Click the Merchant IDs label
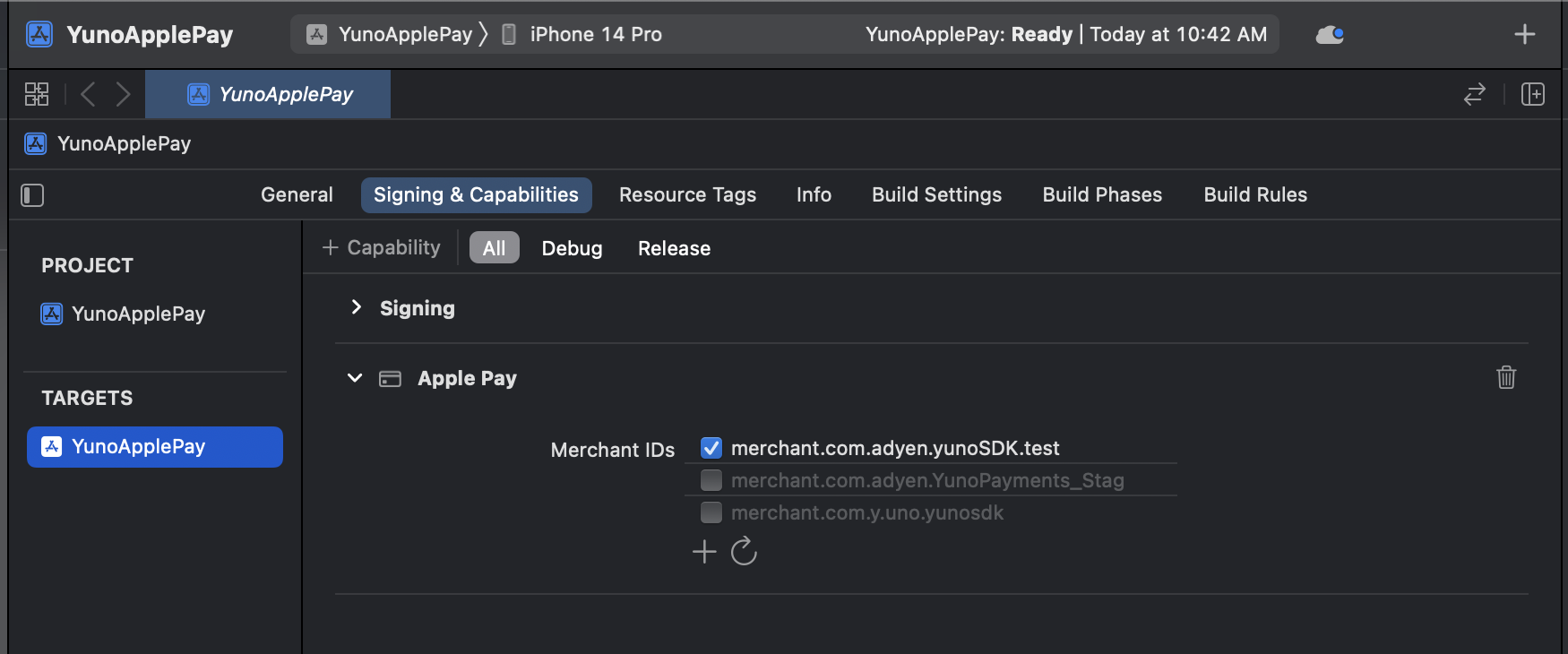The width and height of the screenshot is (1568, 654). [x=613, y=450]
